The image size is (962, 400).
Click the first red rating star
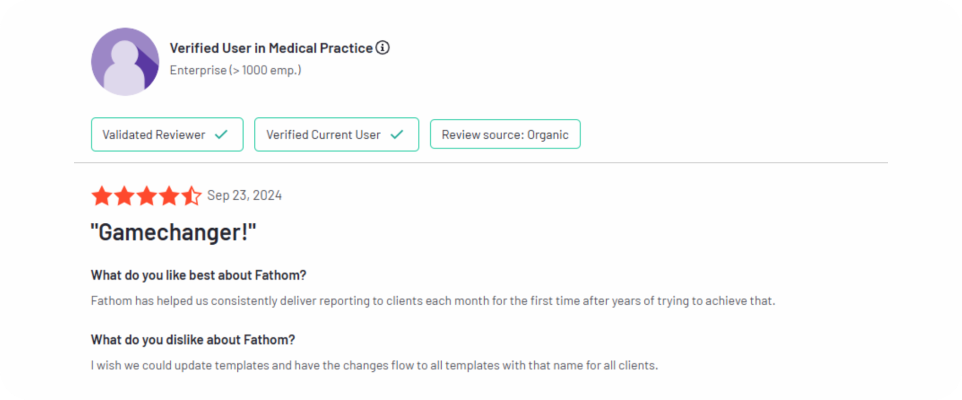tap(101, 196)
